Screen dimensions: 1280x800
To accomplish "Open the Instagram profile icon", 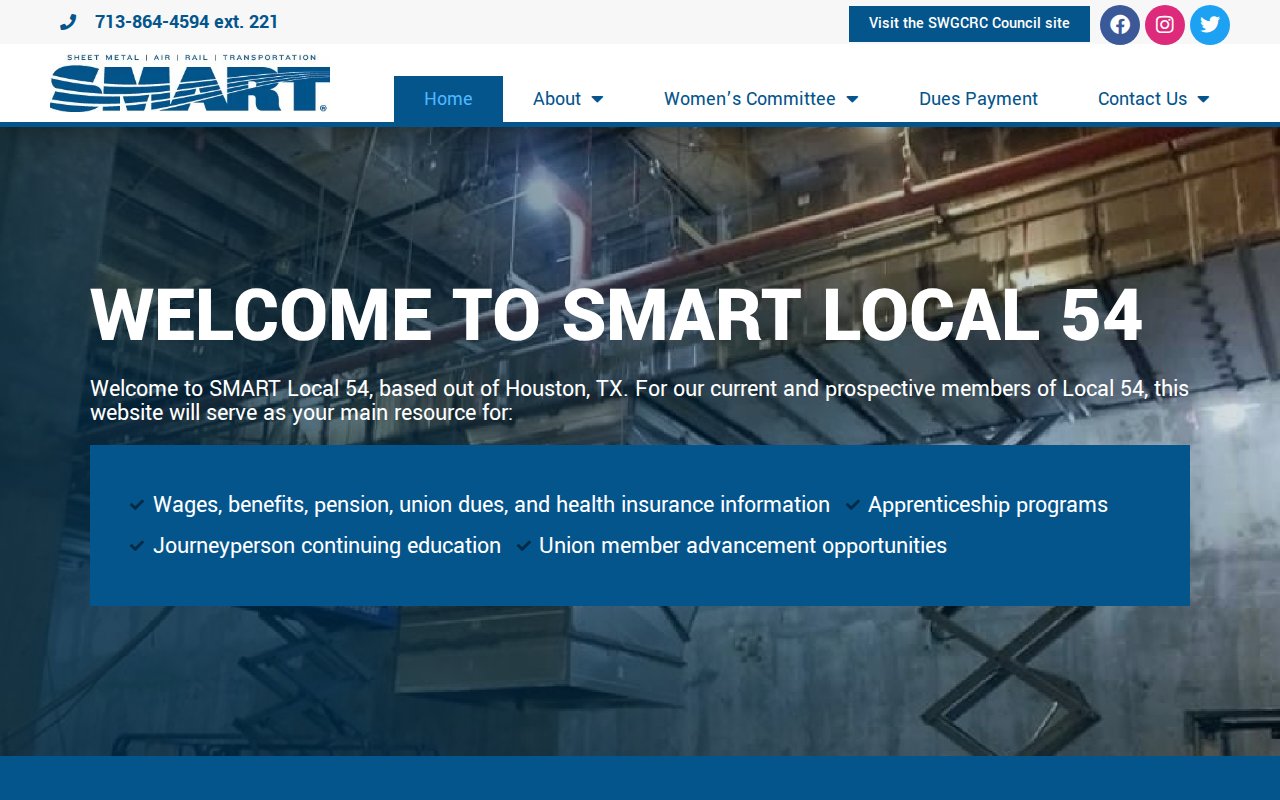I will pos(1165,25).
